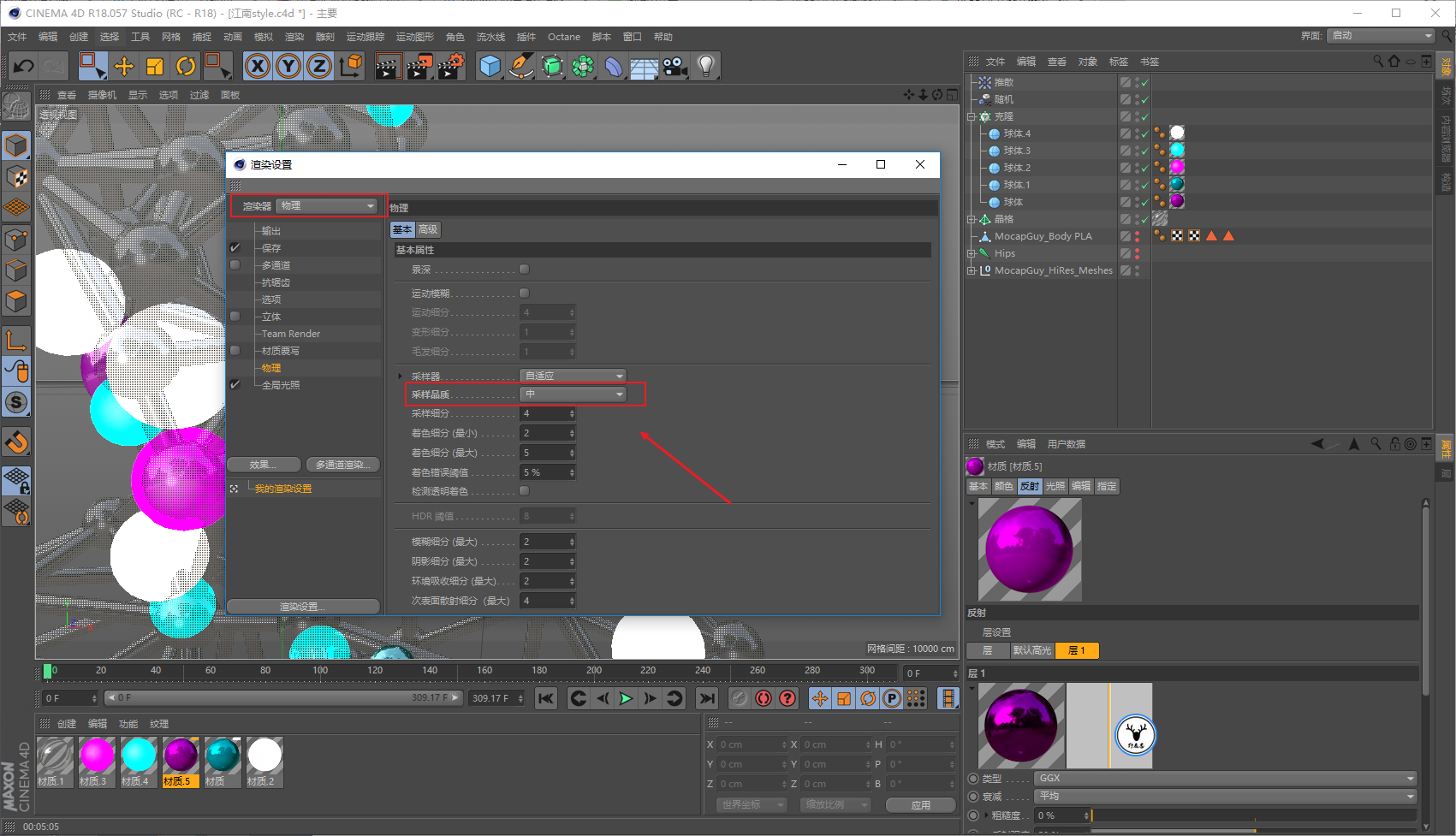Toggle the 检测透明着色 checkbox
The image size is (1456, 836).
click(x=525, y=491)
